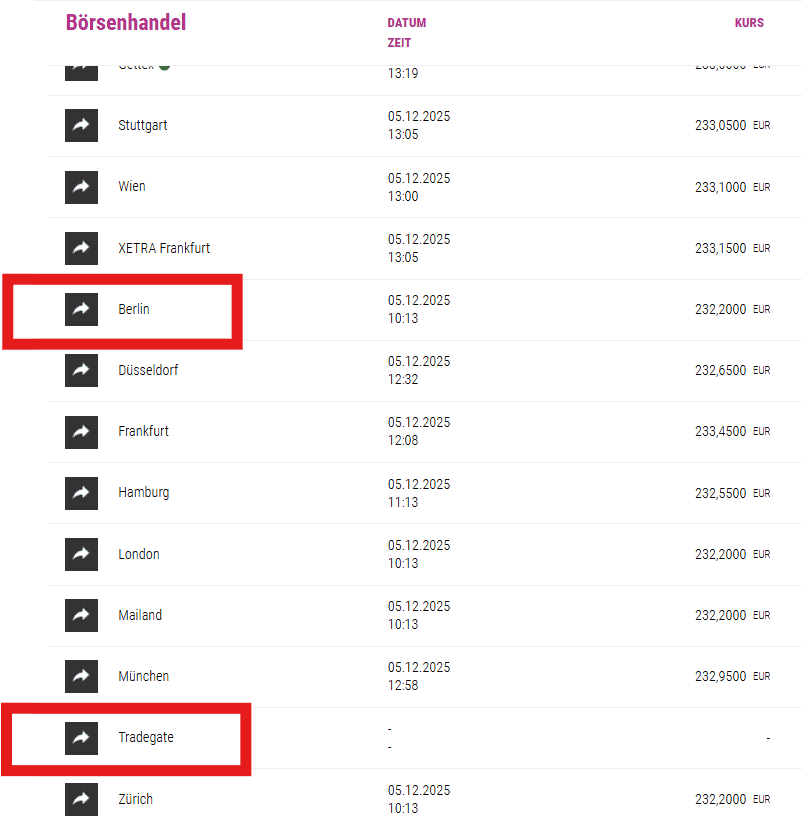Click the arrow icon beside Berlin
802x828 pixels.
82,309
